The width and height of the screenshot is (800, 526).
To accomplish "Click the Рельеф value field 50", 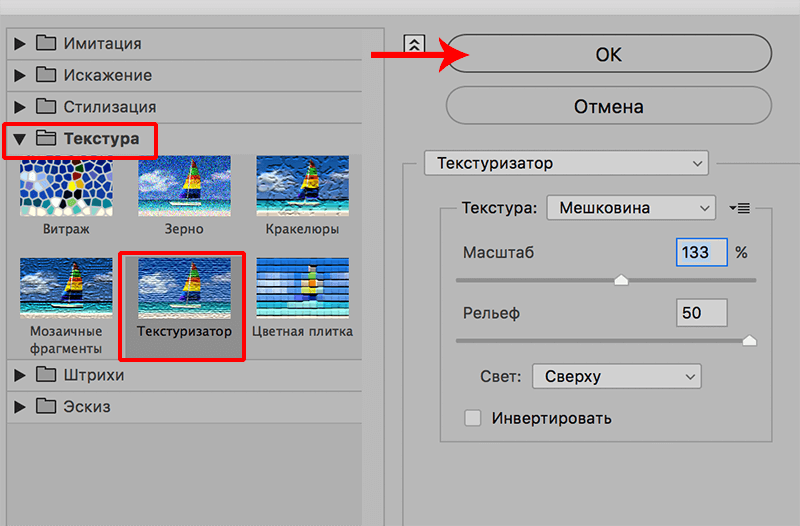I will point(702,313).
